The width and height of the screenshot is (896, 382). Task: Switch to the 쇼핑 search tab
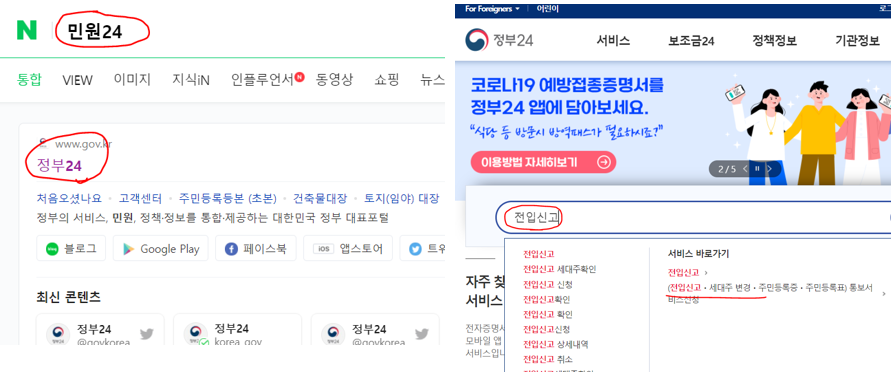coord(387,79)
